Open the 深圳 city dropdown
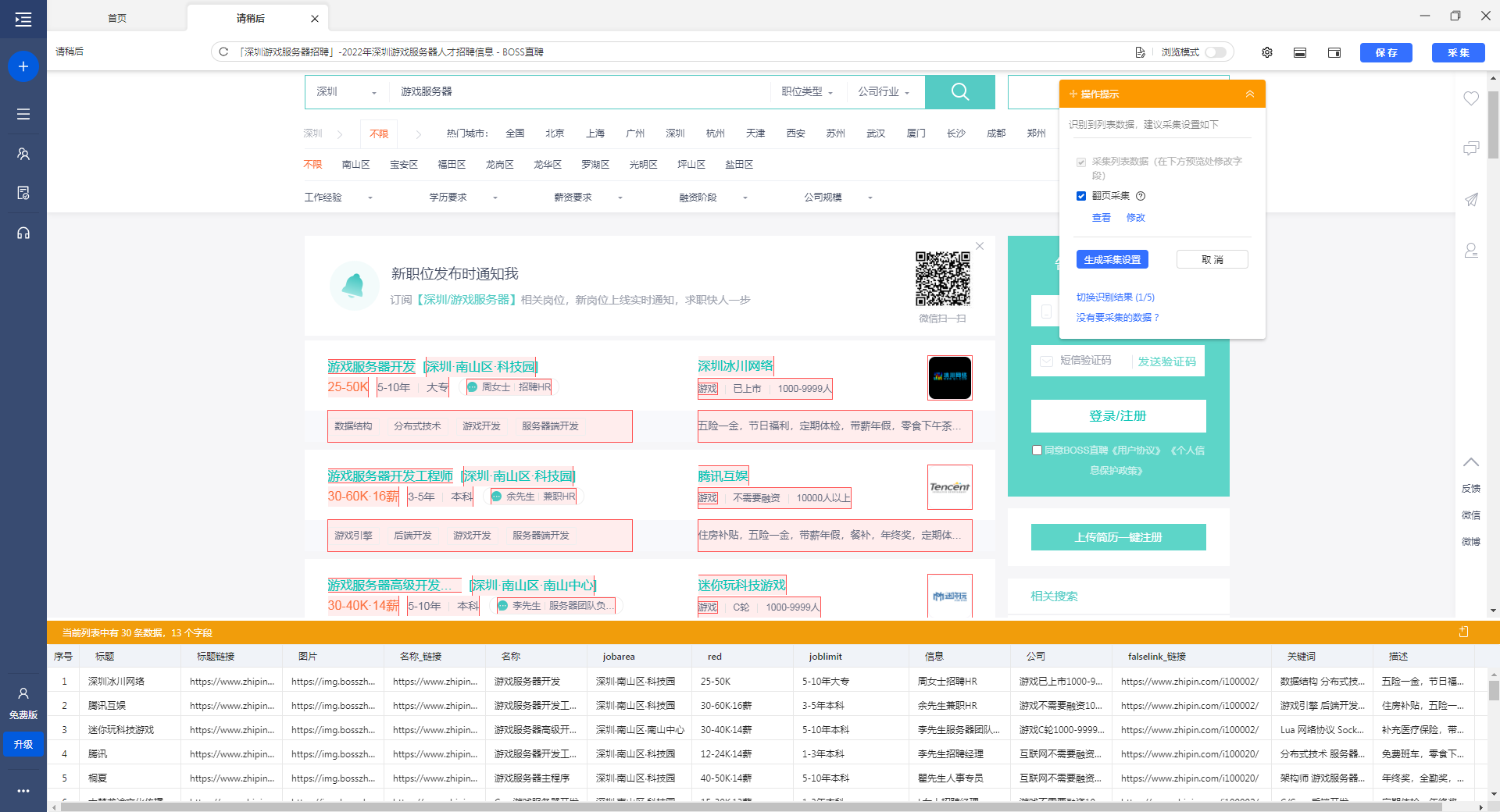The height and width of the screenshot is (812, 1500). pyautogui.click(x=346, y=92)
